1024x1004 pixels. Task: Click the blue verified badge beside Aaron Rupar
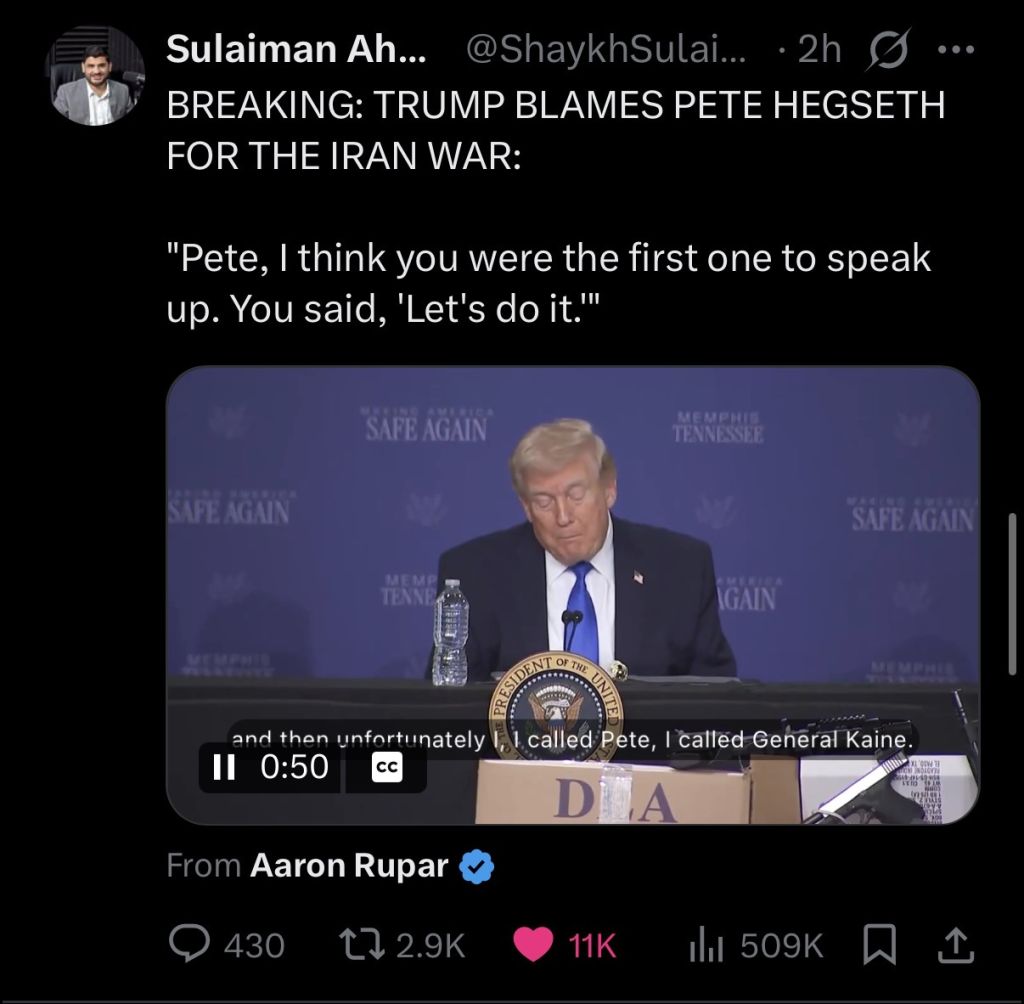(x=477, y=867)
